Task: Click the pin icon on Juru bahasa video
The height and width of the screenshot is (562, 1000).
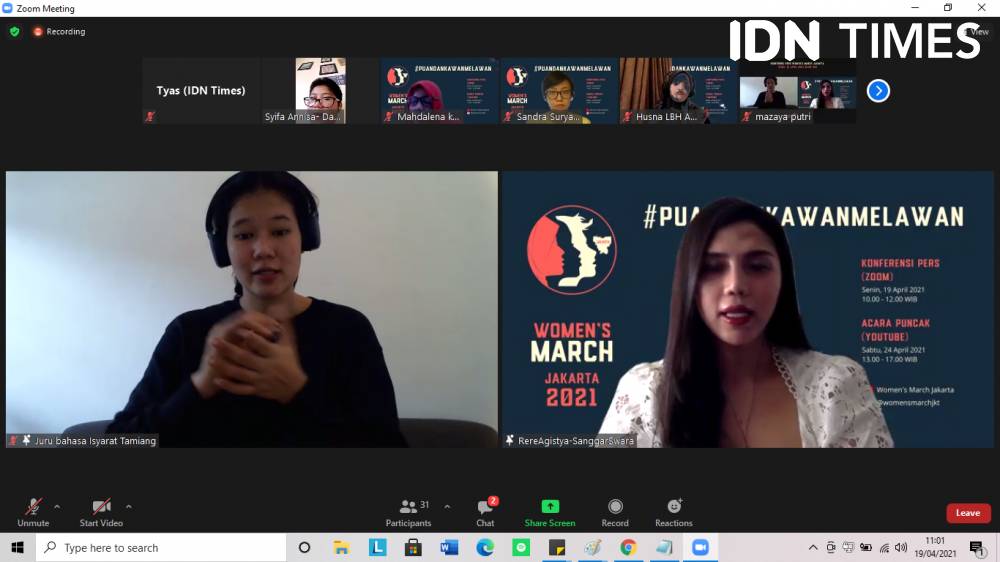Action: [26, 440]
